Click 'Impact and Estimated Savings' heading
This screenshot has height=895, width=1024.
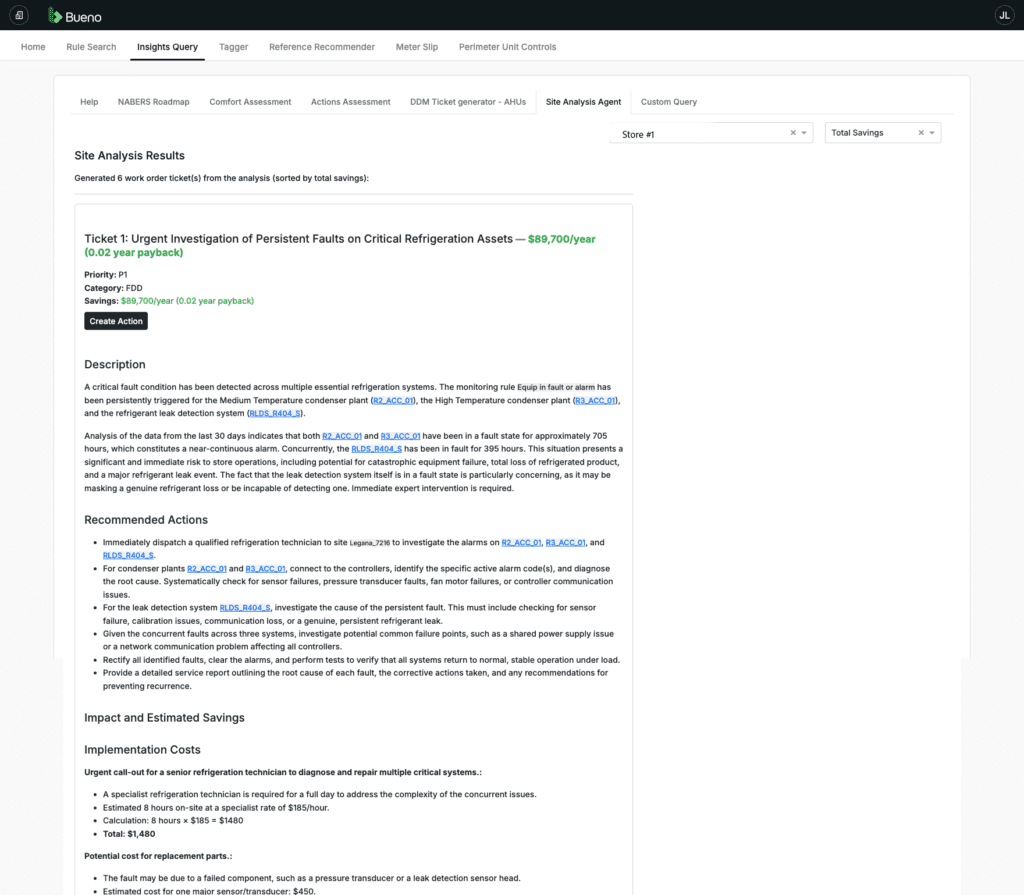tap(165, 718)
